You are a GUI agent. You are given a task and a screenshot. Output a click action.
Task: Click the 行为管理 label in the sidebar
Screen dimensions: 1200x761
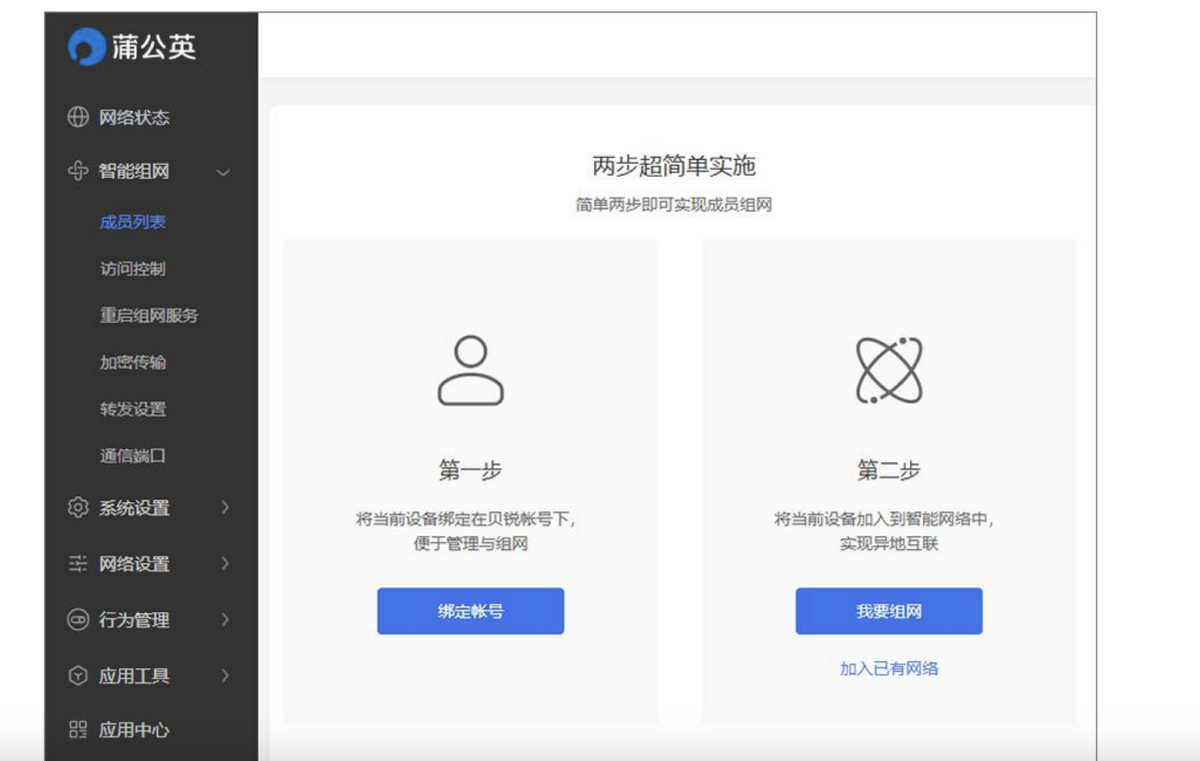(x=134, y=620)
